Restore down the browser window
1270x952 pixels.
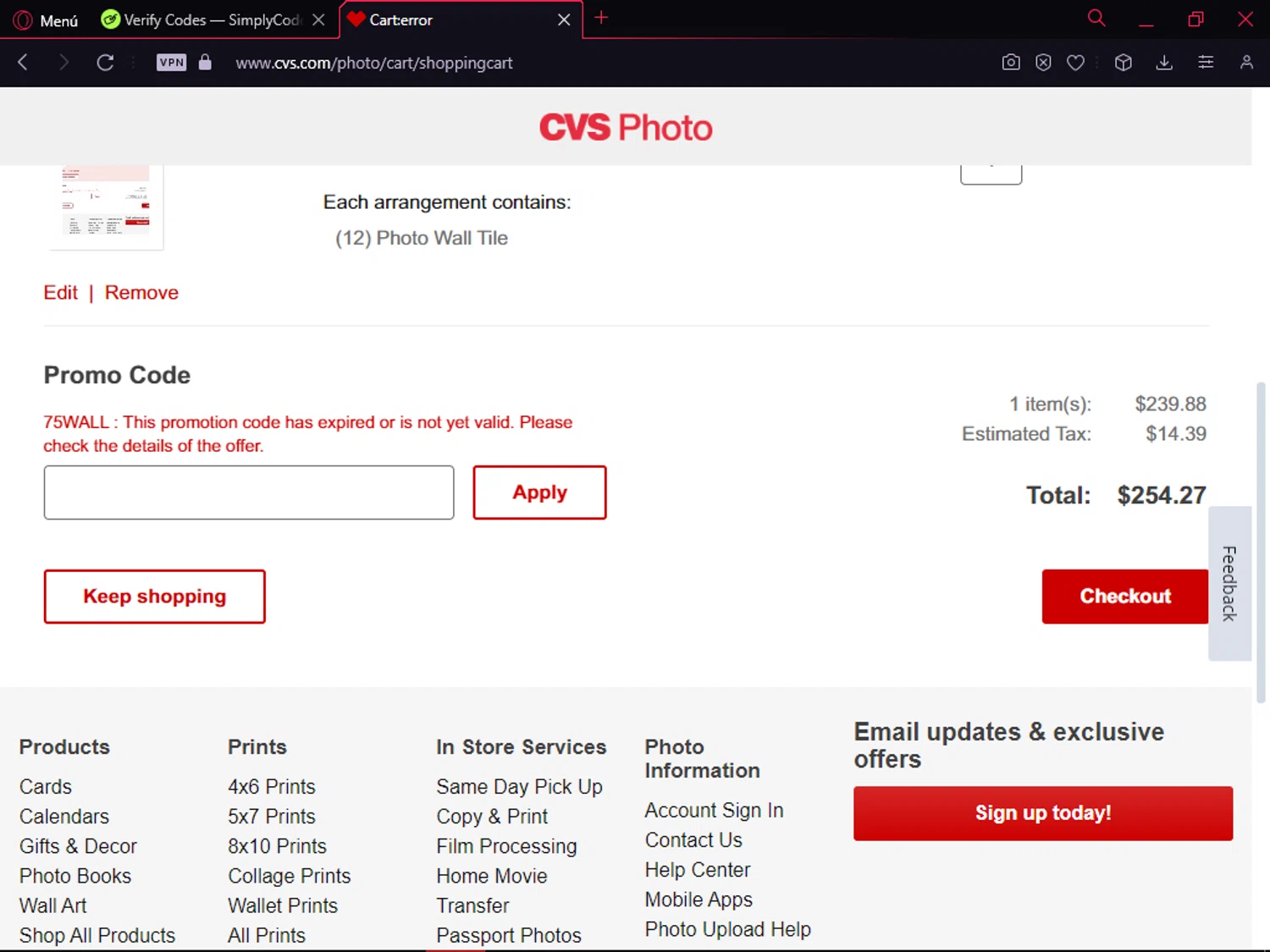pyautogui.click(x=1195, y=19)
